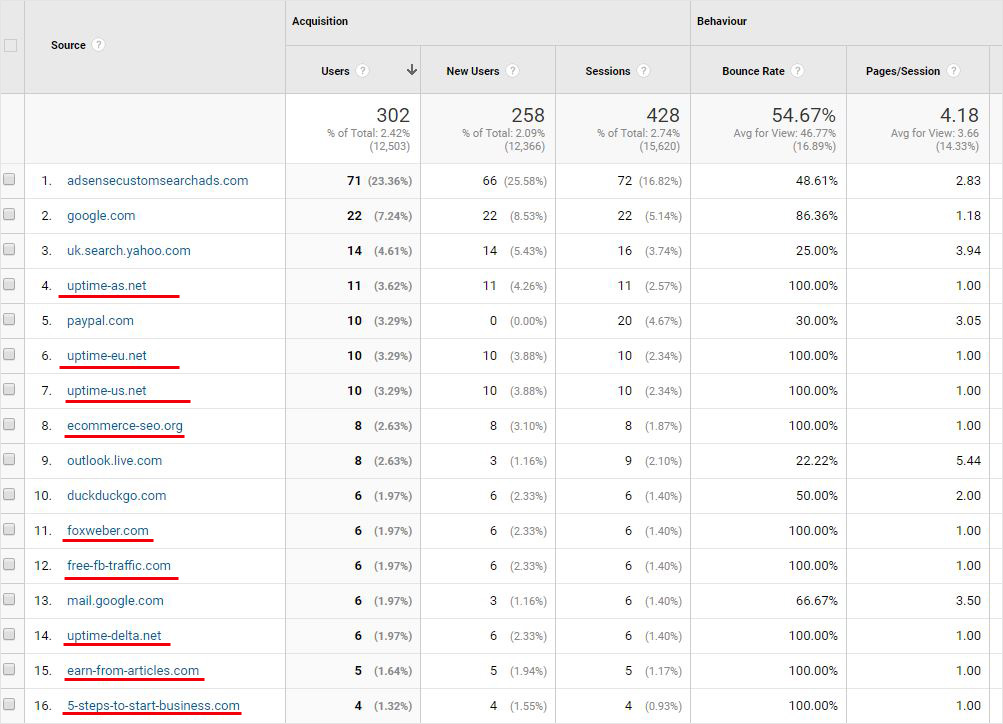The width and height of the screenshot is (1003, 724).
Task: Sort by the Sessions column header
Action: pos(608,71)
